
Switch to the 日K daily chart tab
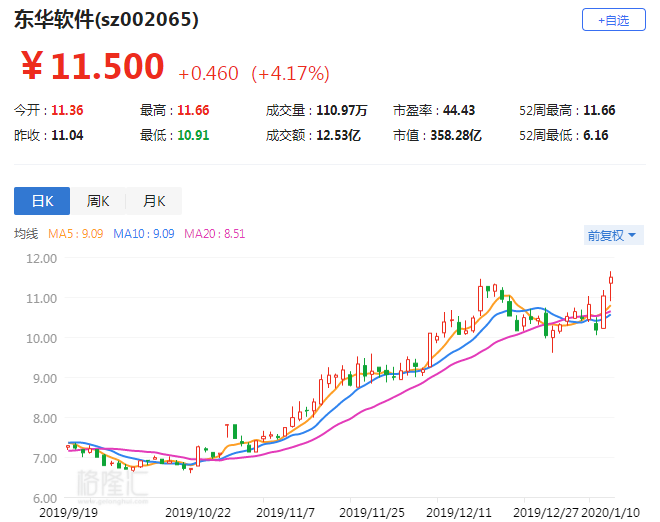click(x=42, y=201)
